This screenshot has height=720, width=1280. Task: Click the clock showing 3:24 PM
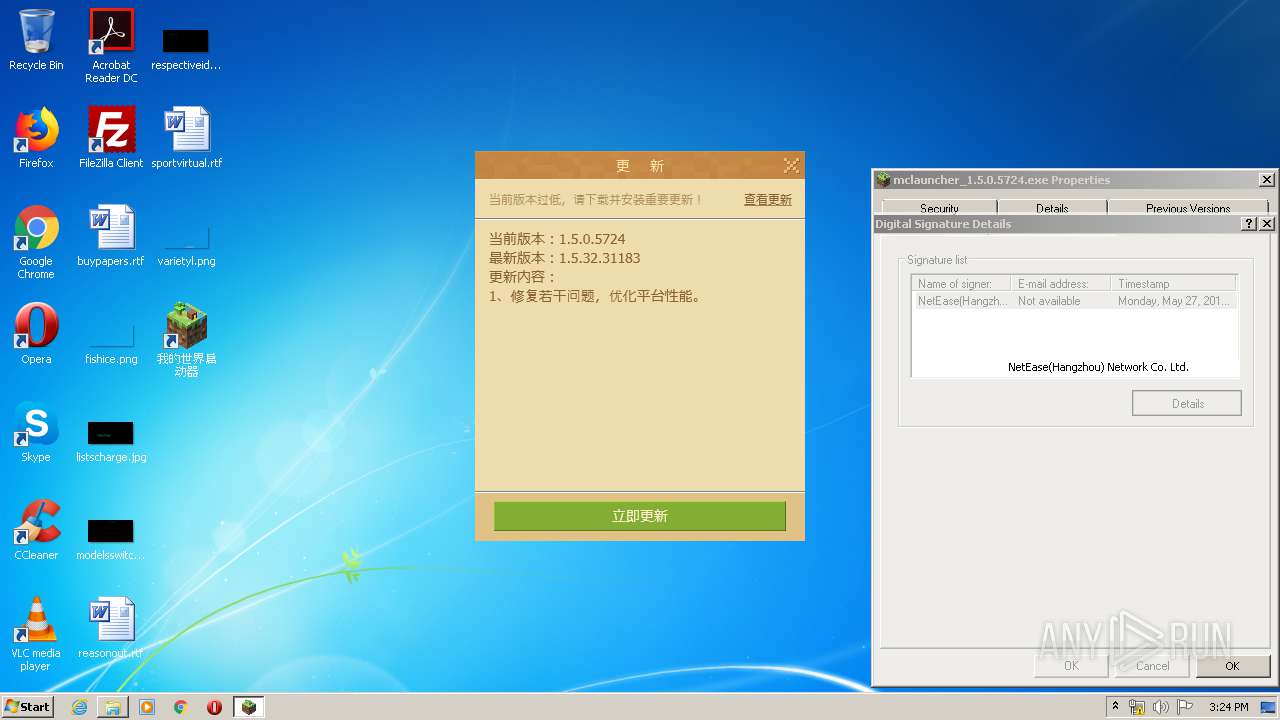point(1229,707)
